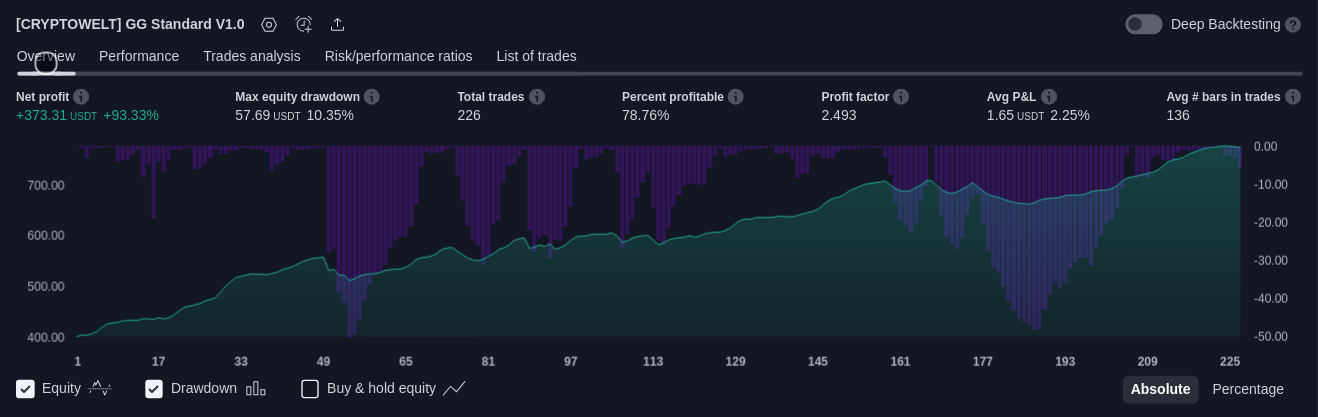Show info for Avg P&L
The image size is (1318, 417).
1049,97
